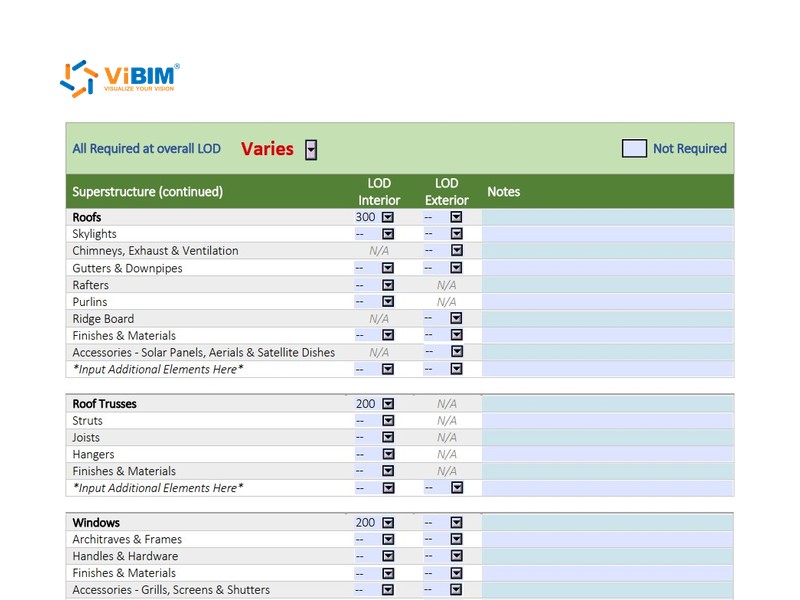
Task: Select the Struts row label
Action: click(87, 421)
